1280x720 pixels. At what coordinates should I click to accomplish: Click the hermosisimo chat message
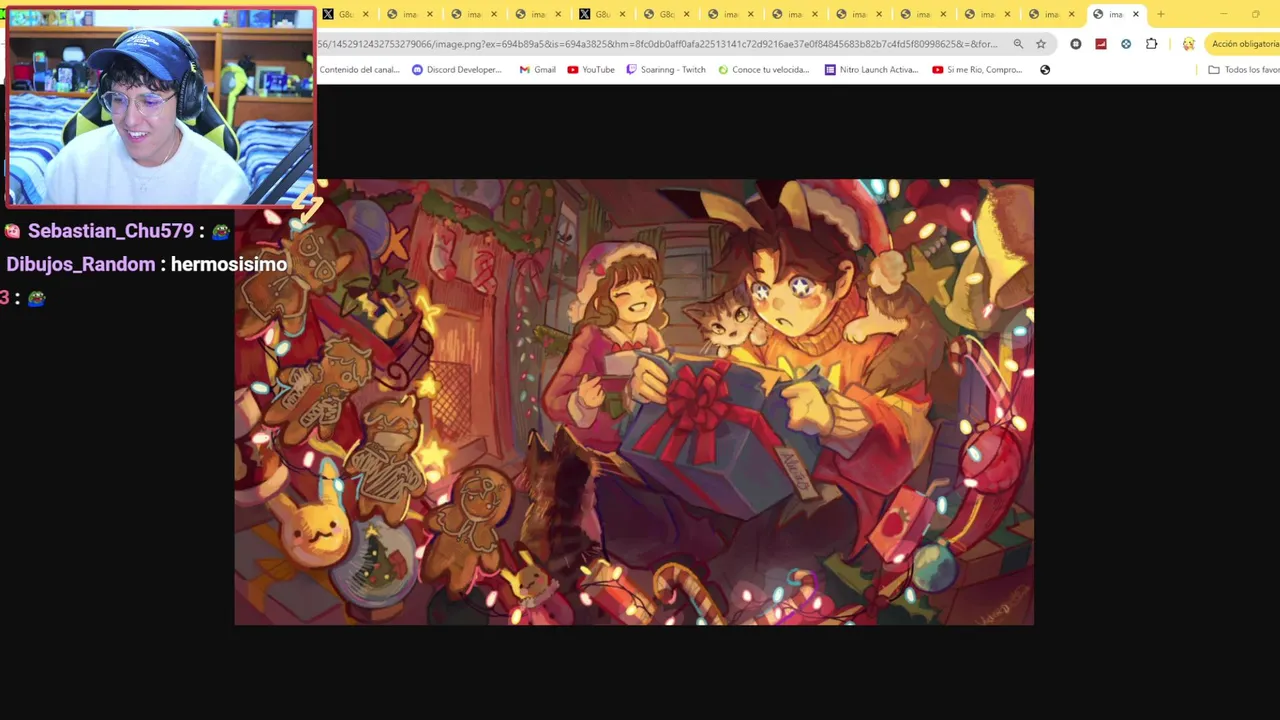(229, 265)
